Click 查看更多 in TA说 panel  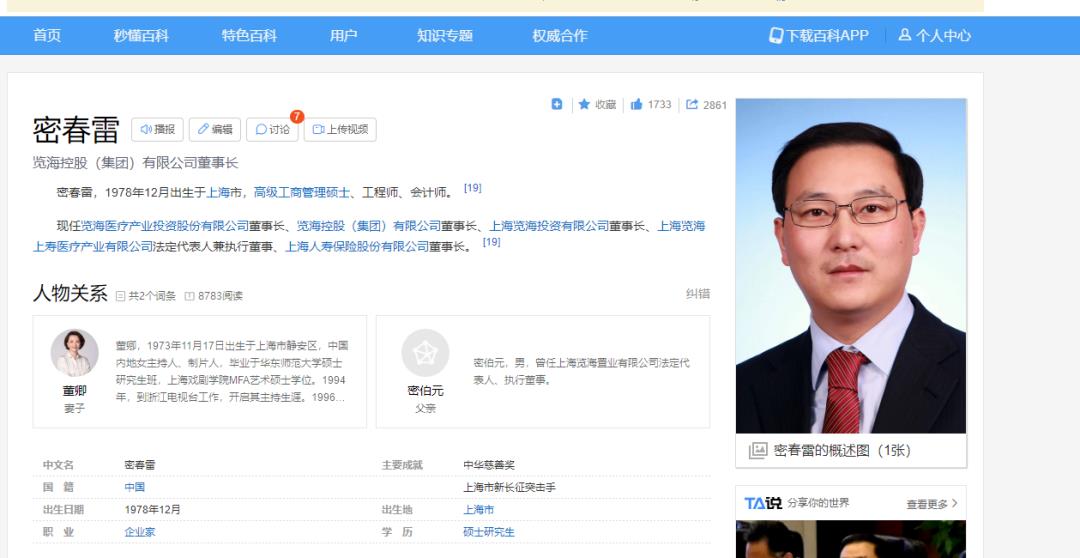pyautogui.click(x=931, y=504)
